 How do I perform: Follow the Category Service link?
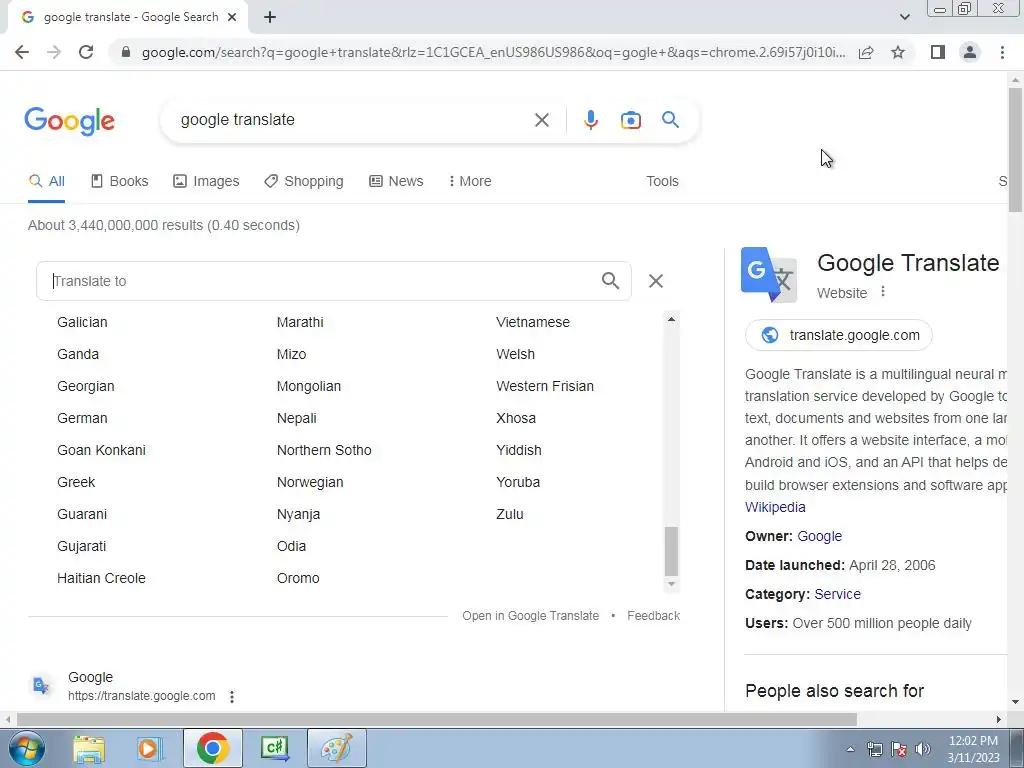837,594
